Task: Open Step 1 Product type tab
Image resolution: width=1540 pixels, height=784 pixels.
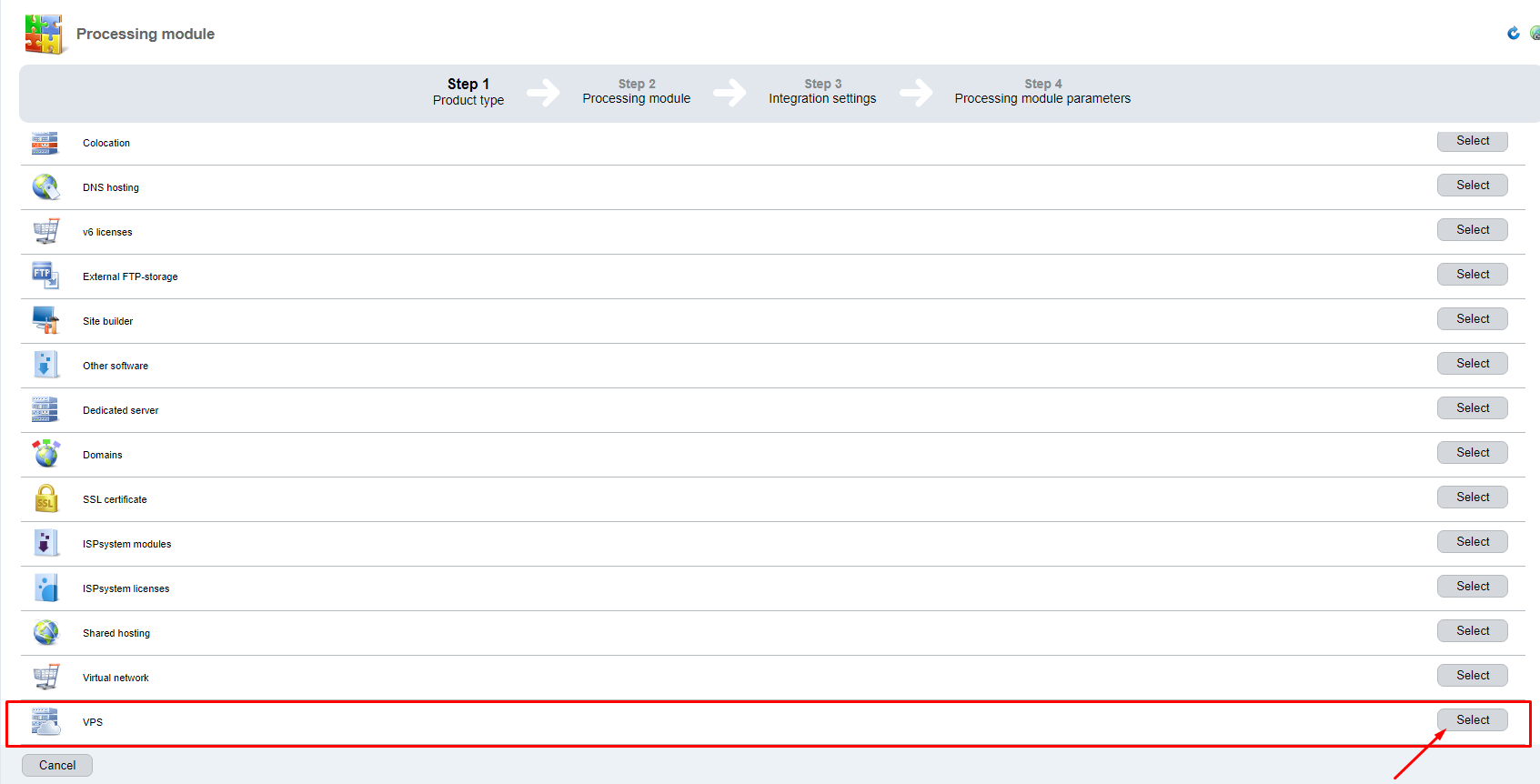Action: point(468,92)
